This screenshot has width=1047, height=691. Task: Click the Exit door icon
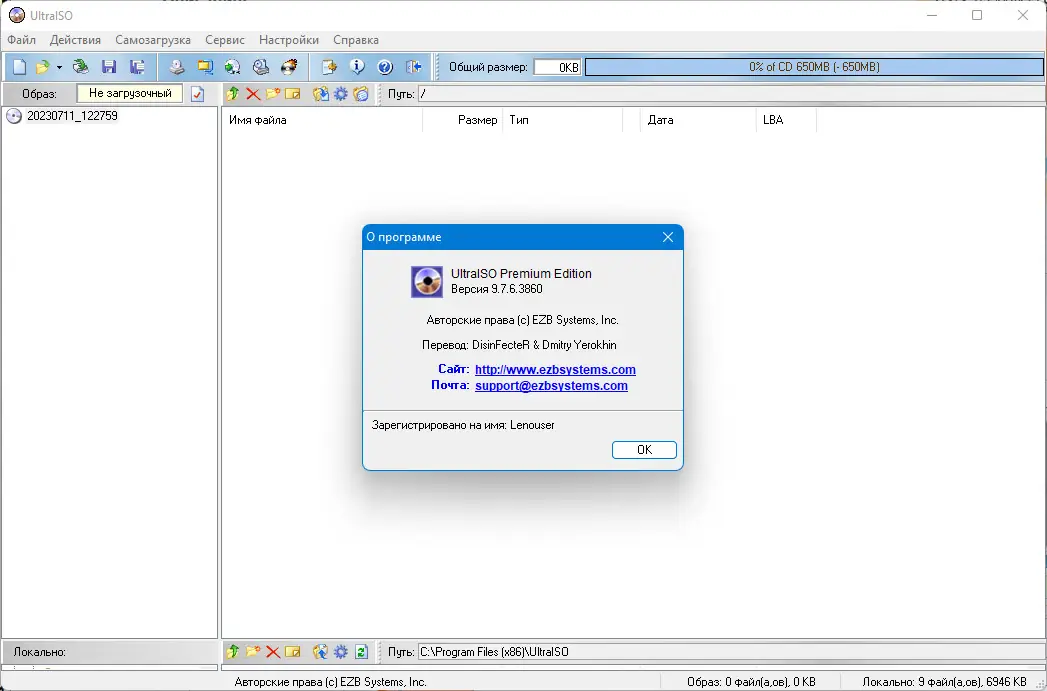coord(413,67)
